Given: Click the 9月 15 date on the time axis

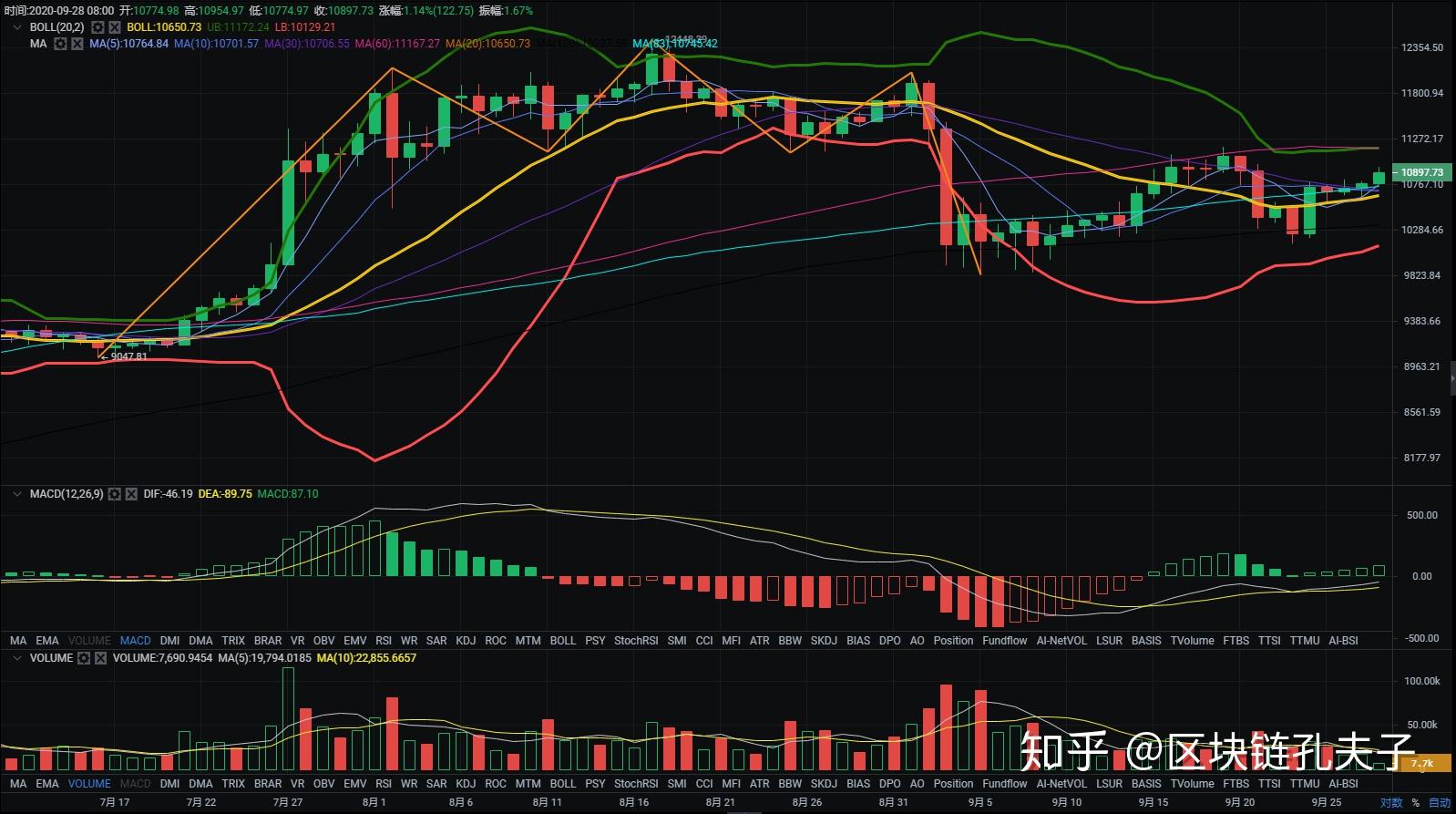Looking at the screenshot, I should pyautogui.click(x=1153, y=803).
